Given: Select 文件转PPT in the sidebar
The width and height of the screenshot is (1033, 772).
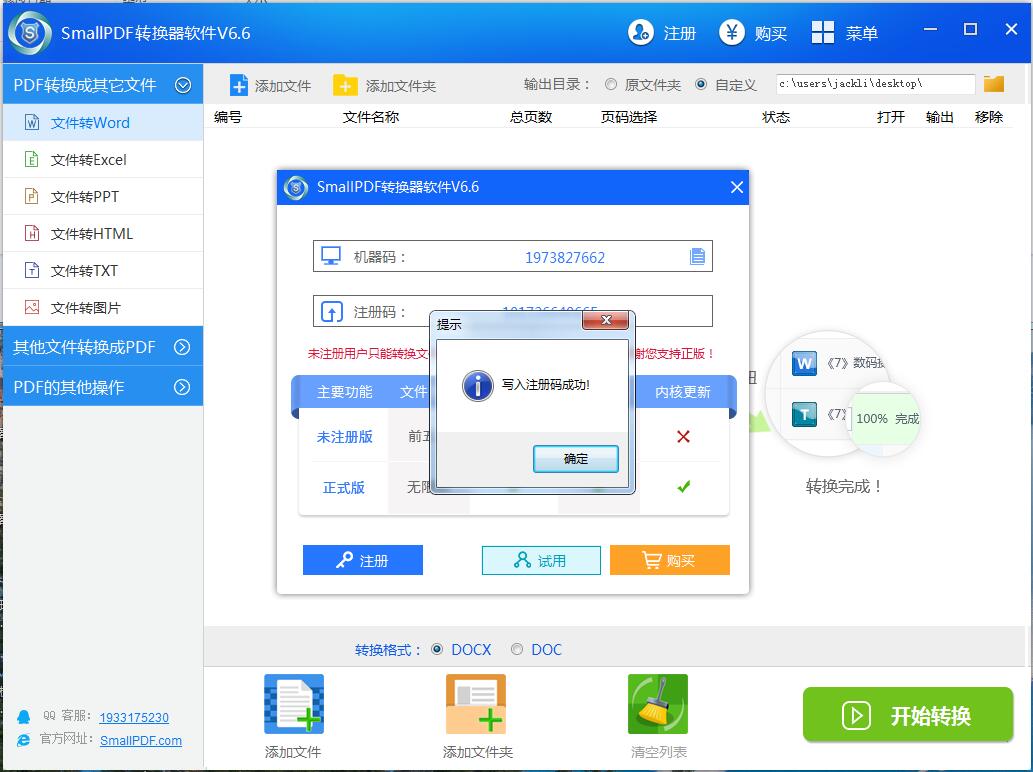Looking at the screenshot, I should click(x=103, y=196).
